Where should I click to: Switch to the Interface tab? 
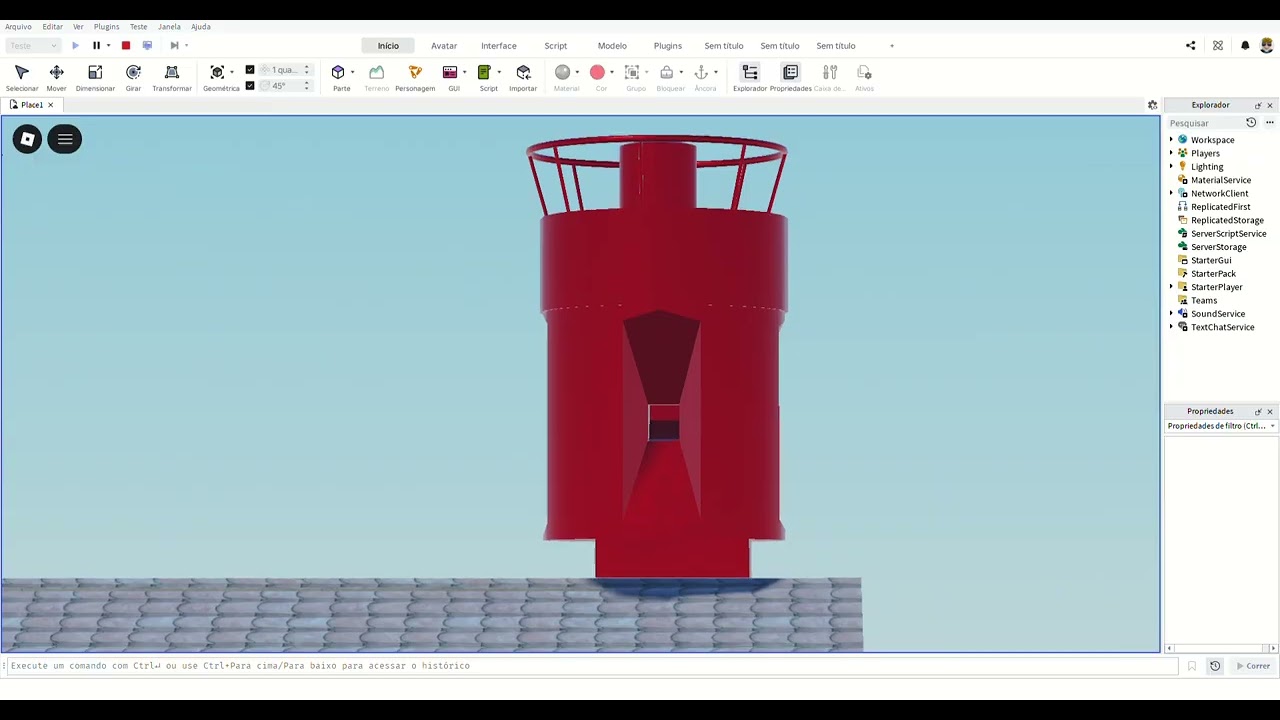498,46
